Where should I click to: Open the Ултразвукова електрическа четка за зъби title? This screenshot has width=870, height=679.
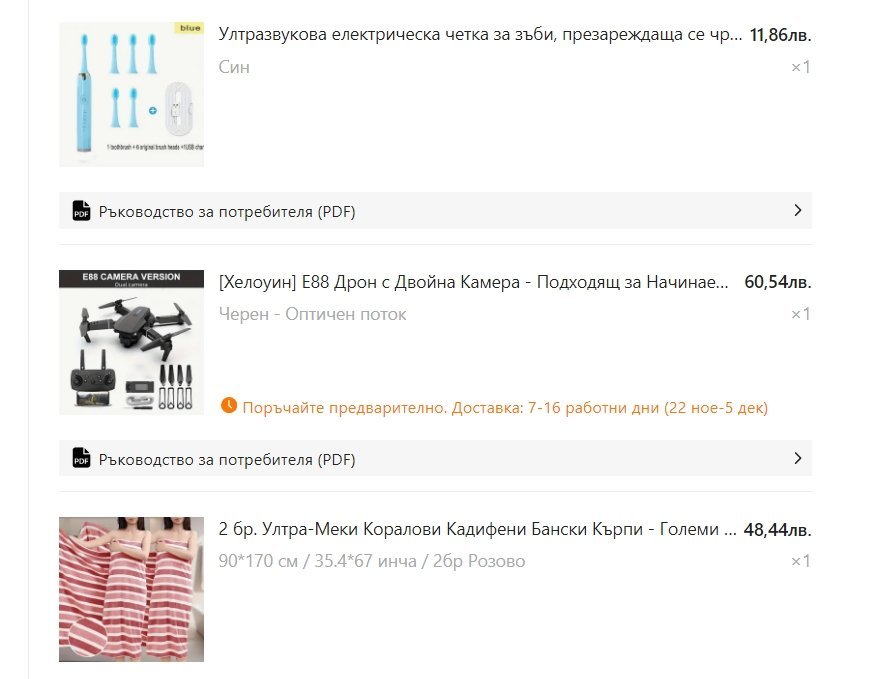[x=480, y=34]
